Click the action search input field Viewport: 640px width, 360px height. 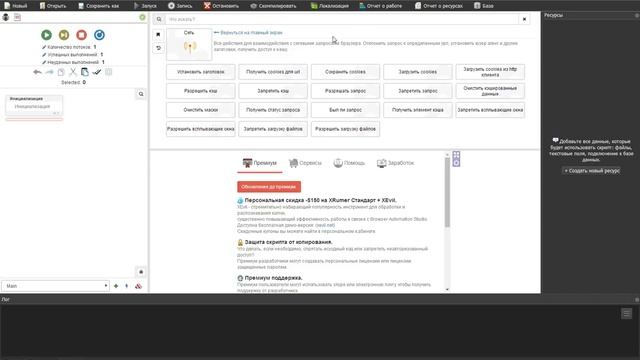pyautogui.click(x=342, y=19)
